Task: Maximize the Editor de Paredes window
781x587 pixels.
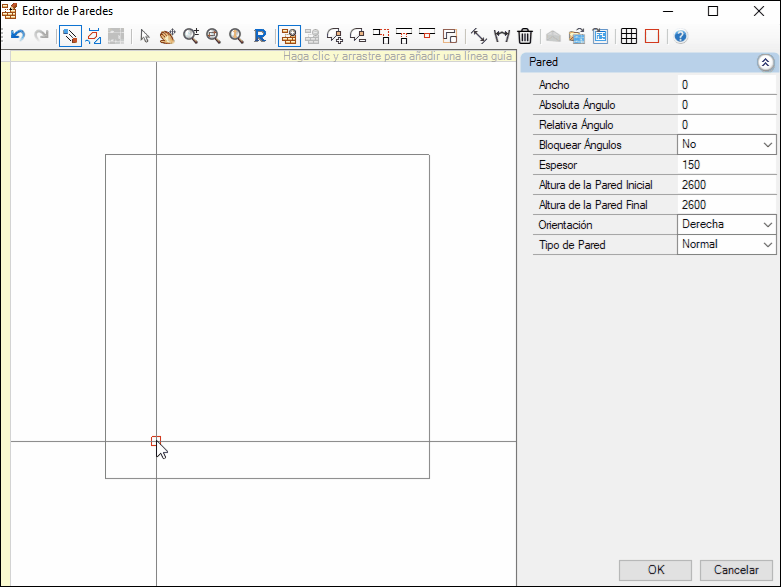Action: coord(713,11)
